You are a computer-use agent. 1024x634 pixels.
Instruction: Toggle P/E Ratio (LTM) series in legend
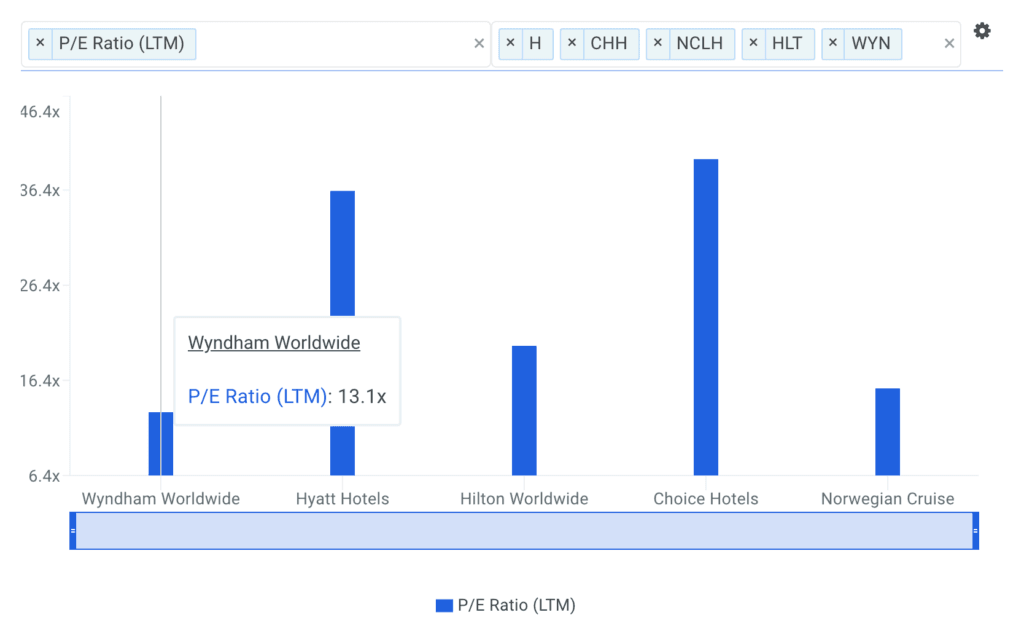516,605
